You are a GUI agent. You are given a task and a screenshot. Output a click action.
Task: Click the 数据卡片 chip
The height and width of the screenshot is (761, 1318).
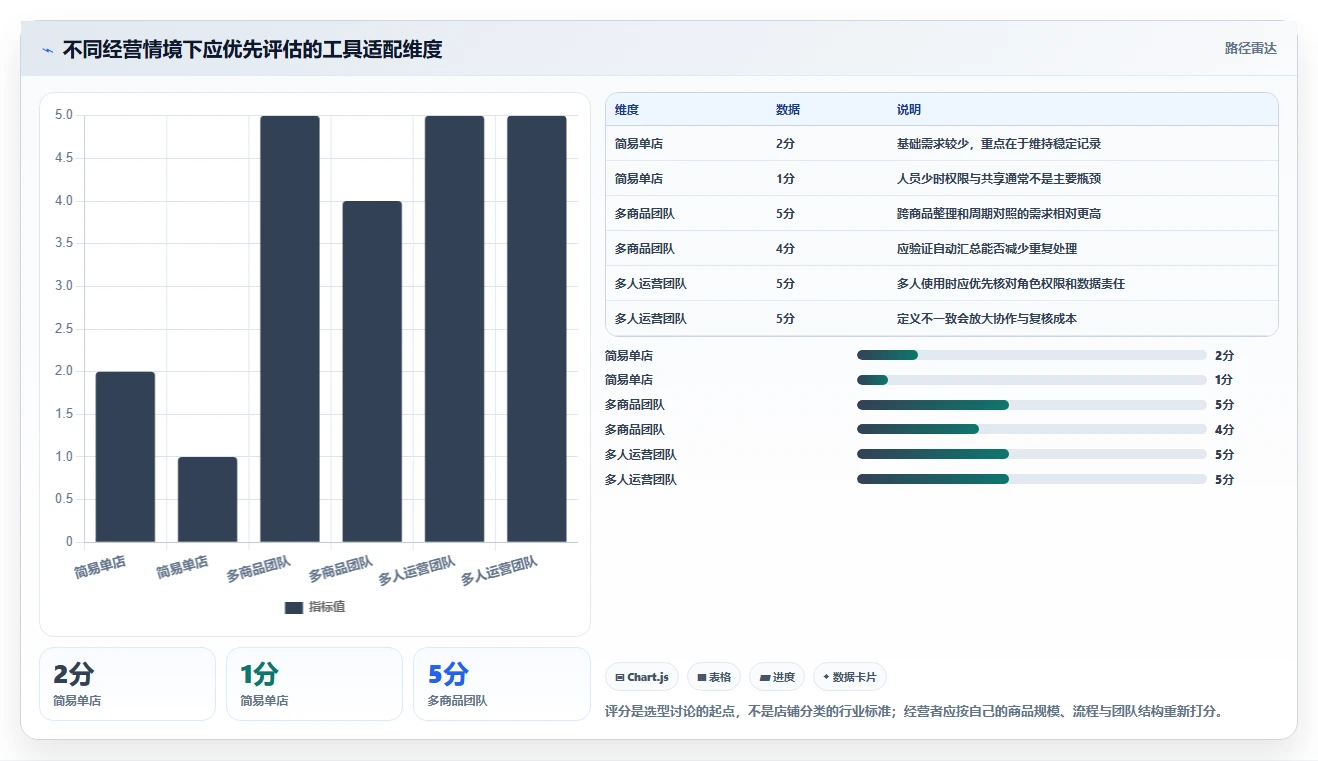coord(850,677)
